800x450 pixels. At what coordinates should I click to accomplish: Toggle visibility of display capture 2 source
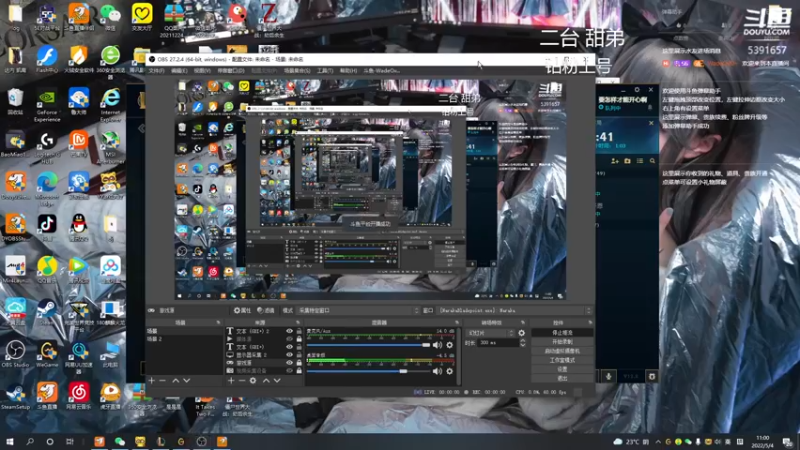[290, 355]
